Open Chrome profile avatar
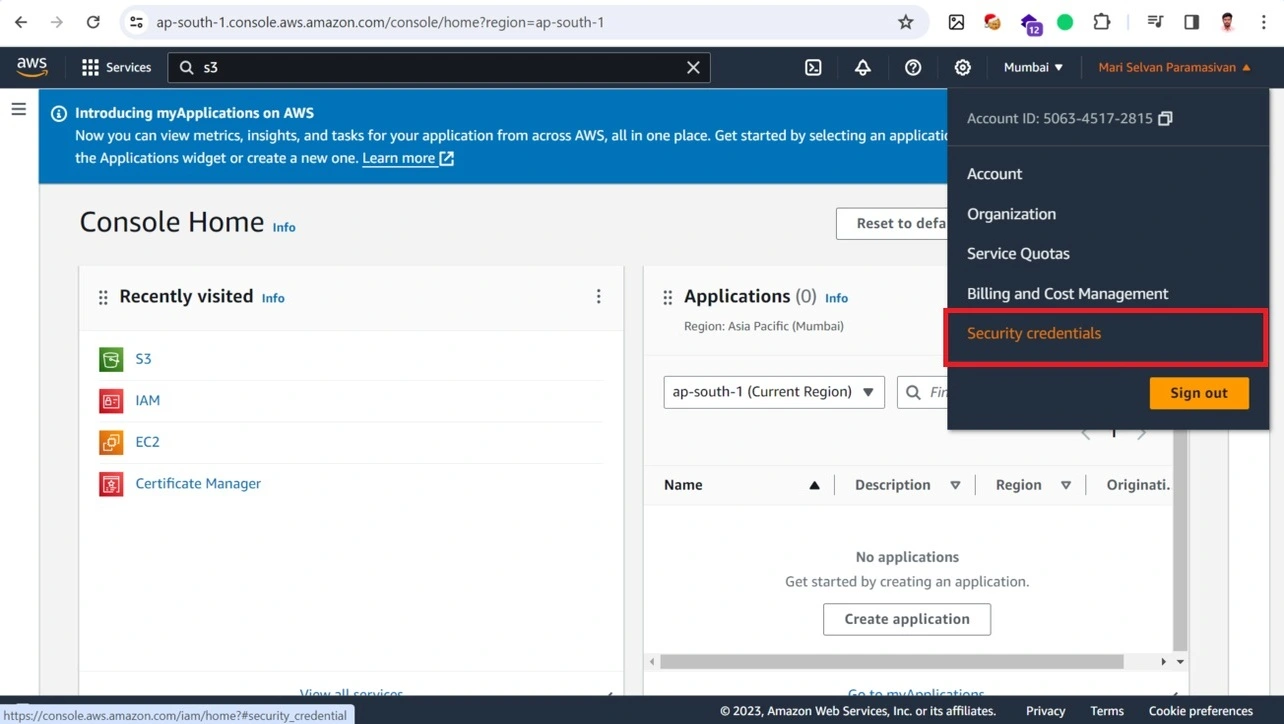The image size is (1284, 724). (x=1228, y=22)
